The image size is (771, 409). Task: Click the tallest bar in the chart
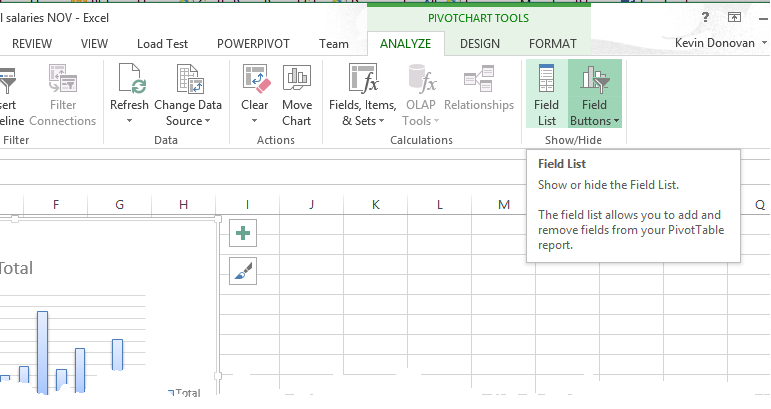tap(43, 352)
